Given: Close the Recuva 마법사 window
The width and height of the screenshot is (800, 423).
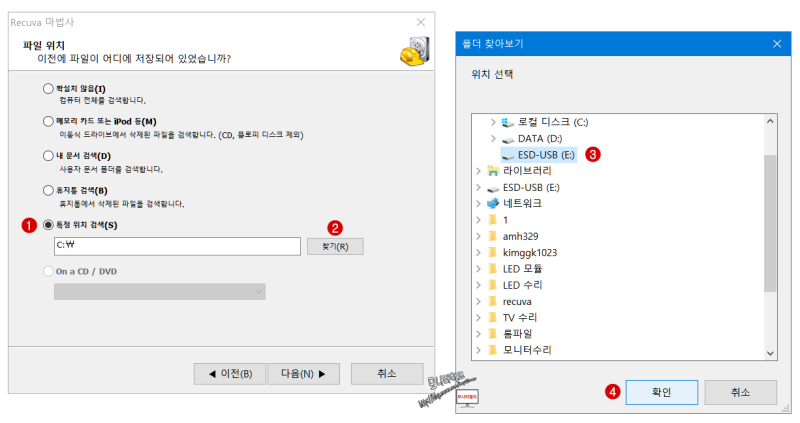Looking at the screenshot, I should [420, 22].
